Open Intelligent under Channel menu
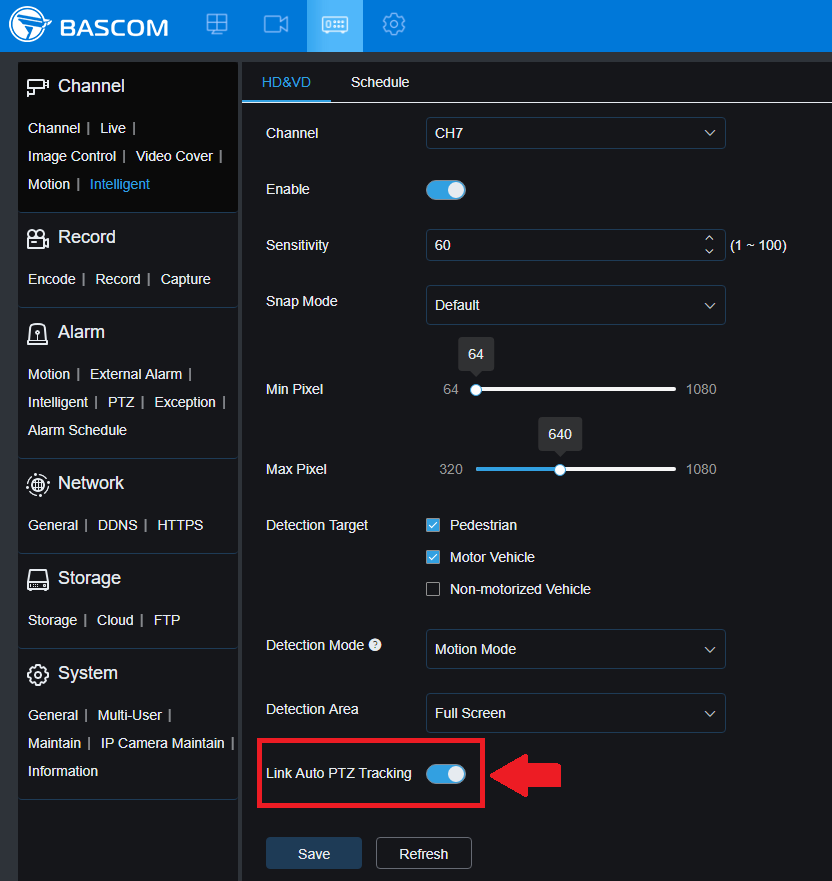832x881 pixels. pos(120,184)
